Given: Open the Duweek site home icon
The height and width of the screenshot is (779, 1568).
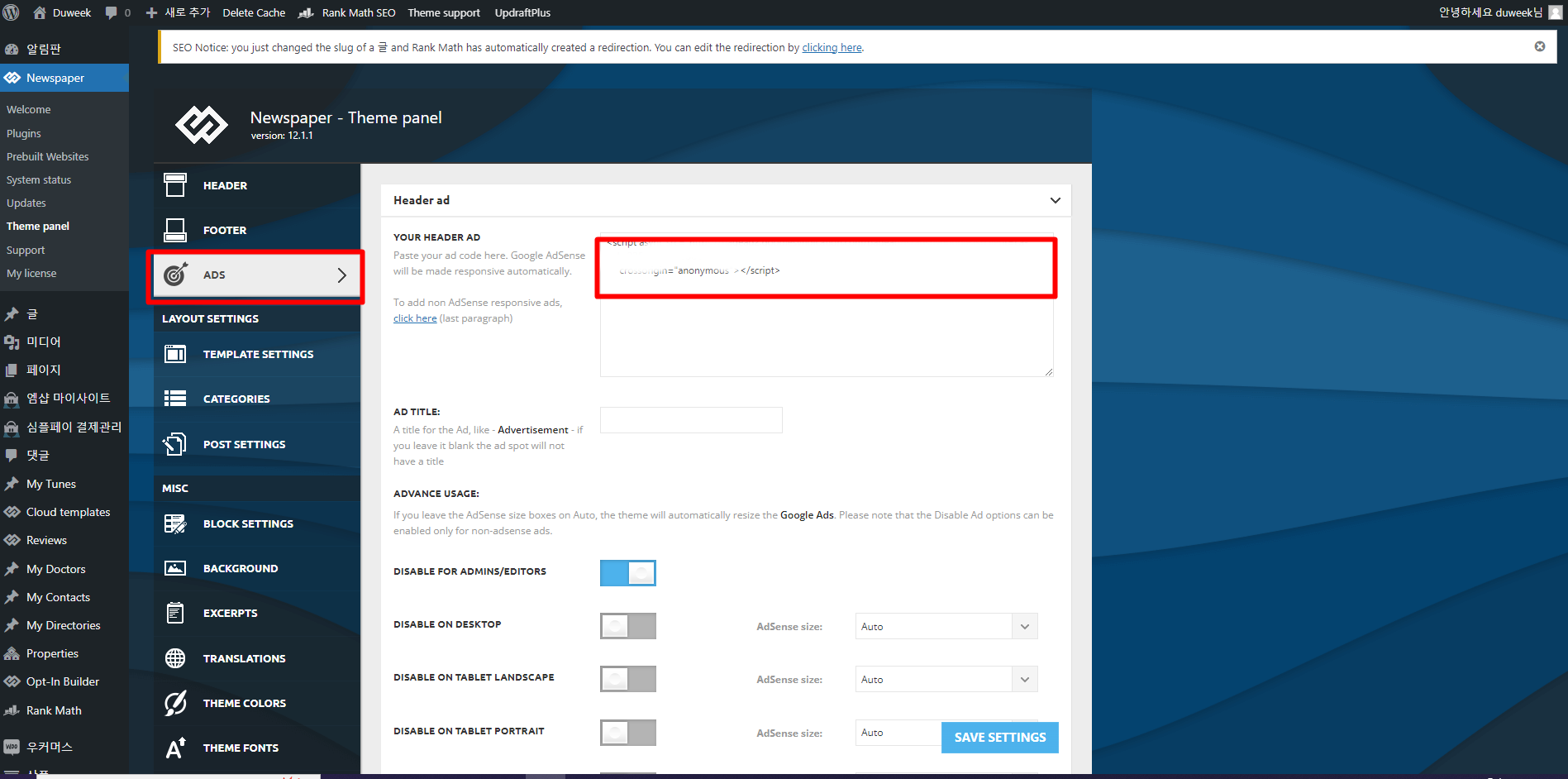Looking at the screenshot, I should coord(39,12).
